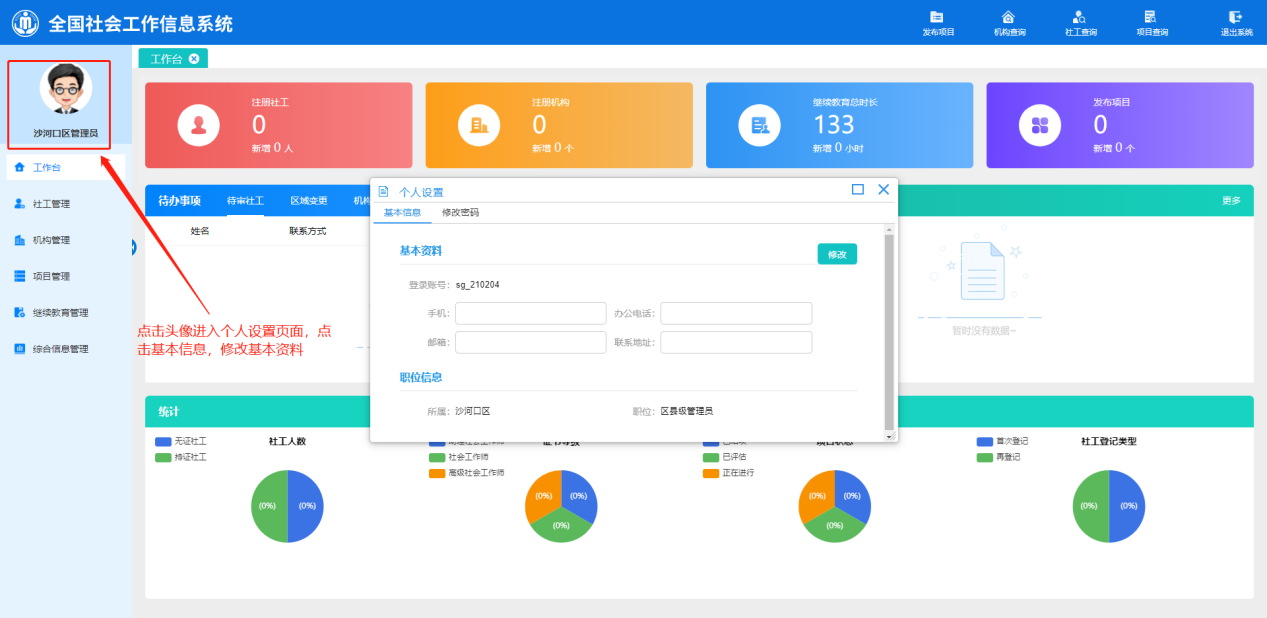Click the 社工登记类型 pie chart
The width and height of the screenshot is (1267, 618).
click(x=1109, y=506)
